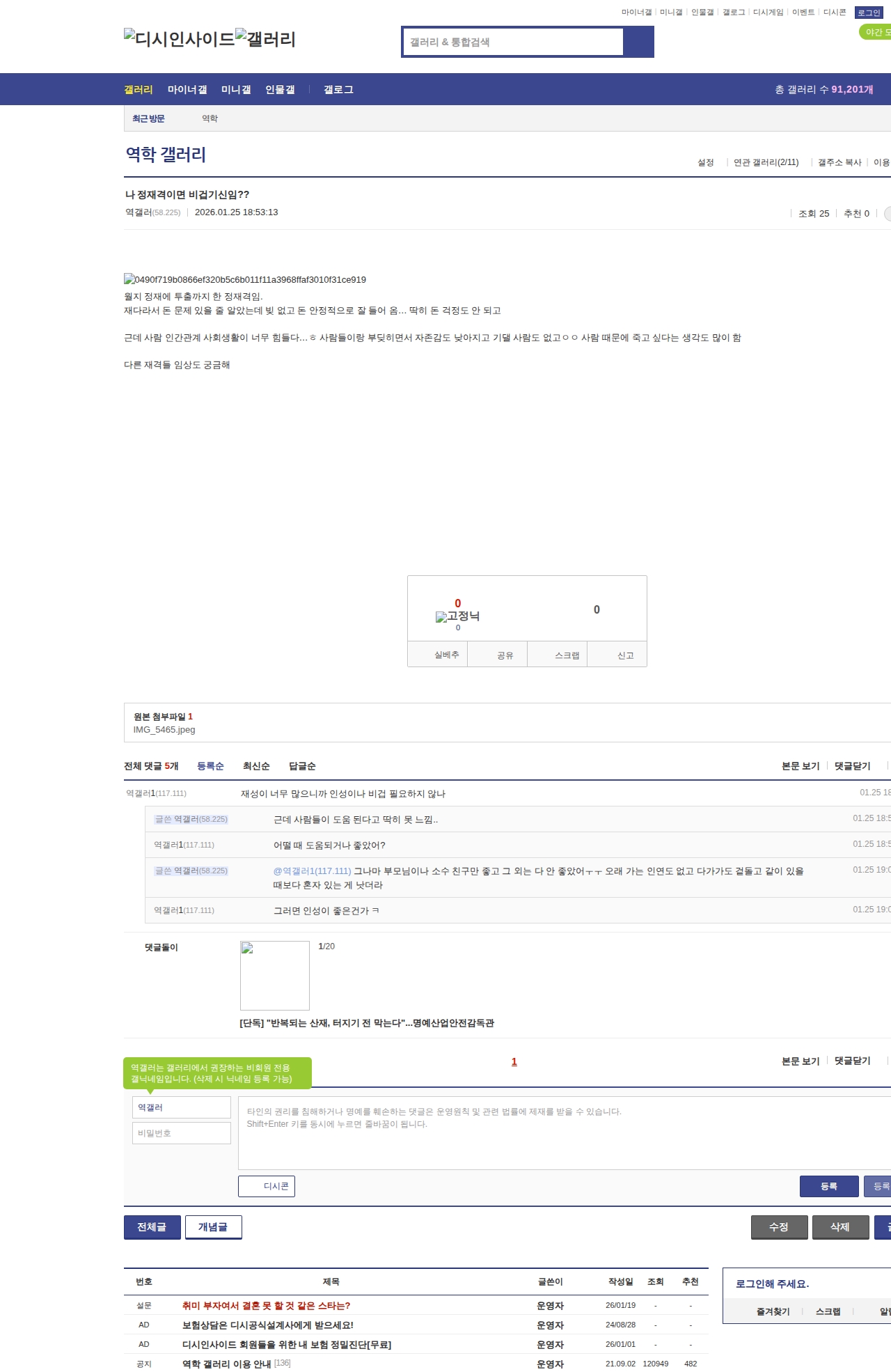Select 마이너갤 in the blue navigation bar
This screenshot has height=1372, width=891.
187,90
